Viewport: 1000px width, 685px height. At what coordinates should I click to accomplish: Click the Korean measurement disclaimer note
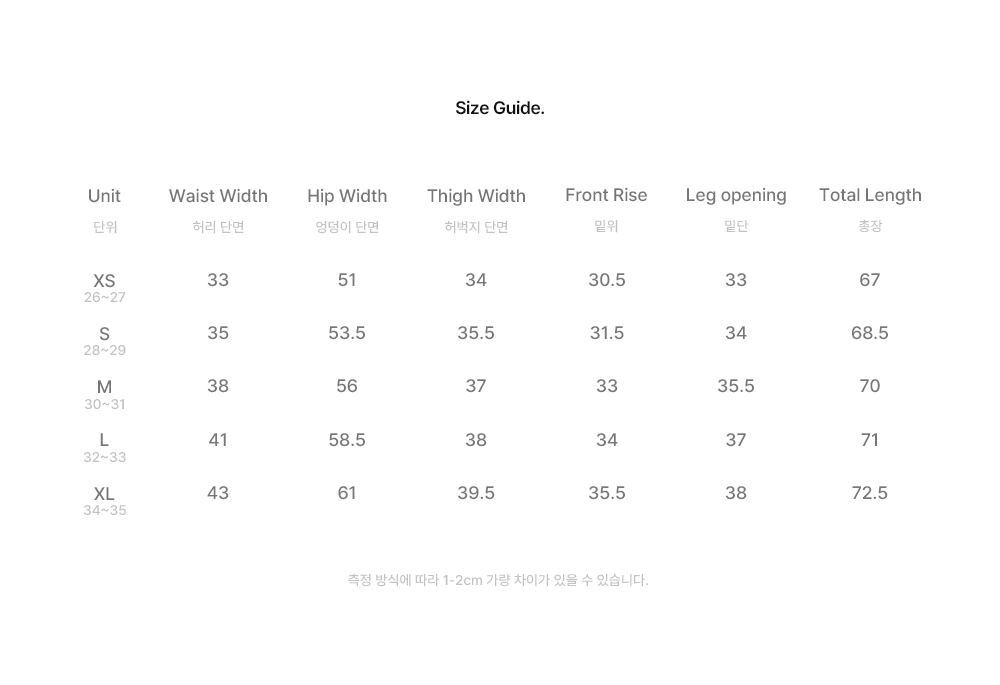pos(498,580)
